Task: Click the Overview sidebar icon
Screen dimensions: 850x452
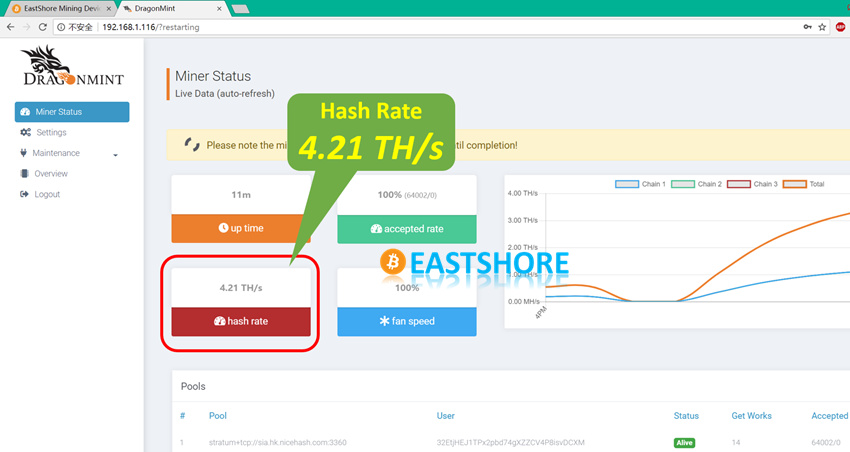Action: pos(24,173)
